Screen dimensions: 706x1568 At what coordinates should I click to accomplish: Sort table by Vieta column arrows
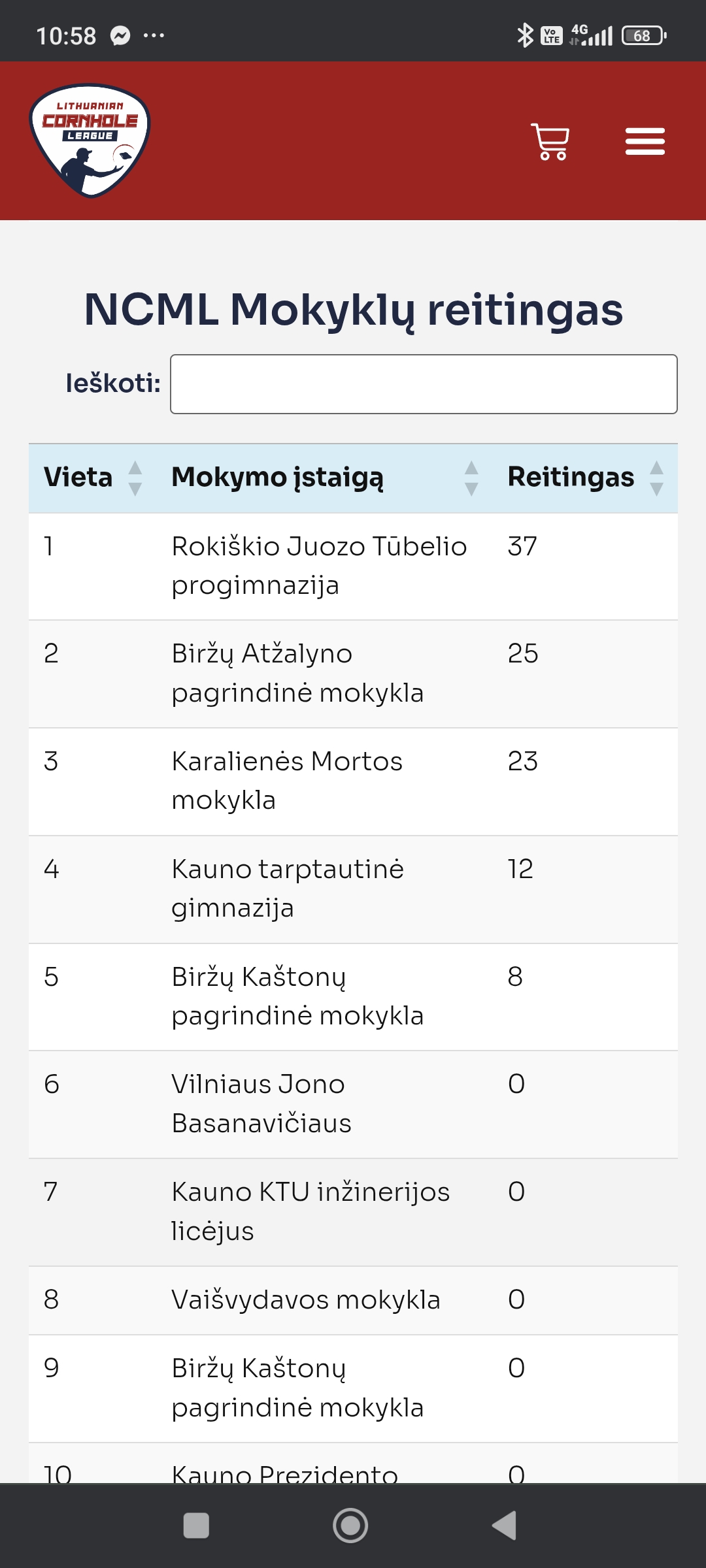135,478
